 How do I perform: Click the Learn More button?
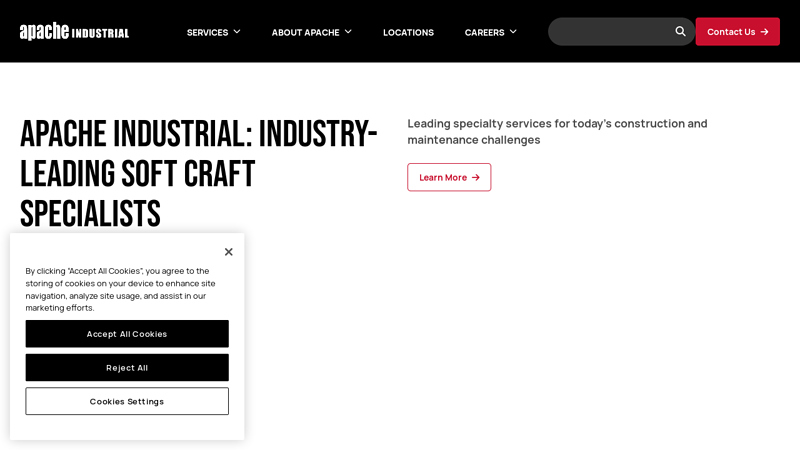click(x=449, y=177)
